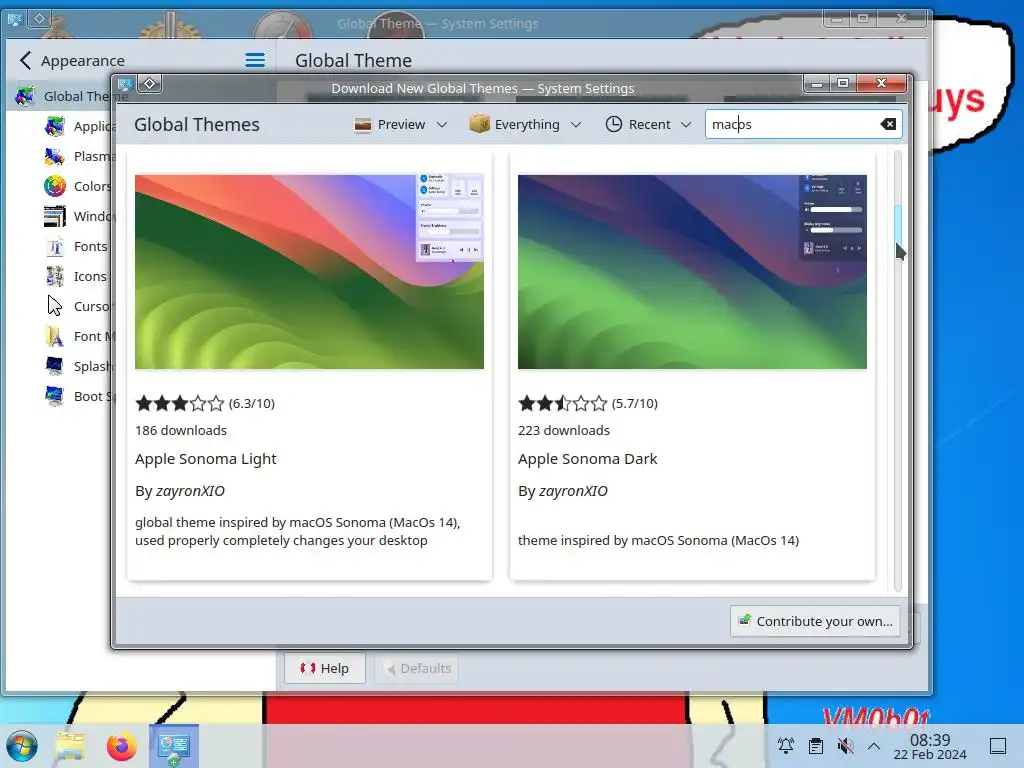The width and height of the screenshot is (1024, 768).
Task: Click the Defaults button in System Settings
Action: point(417,668)
